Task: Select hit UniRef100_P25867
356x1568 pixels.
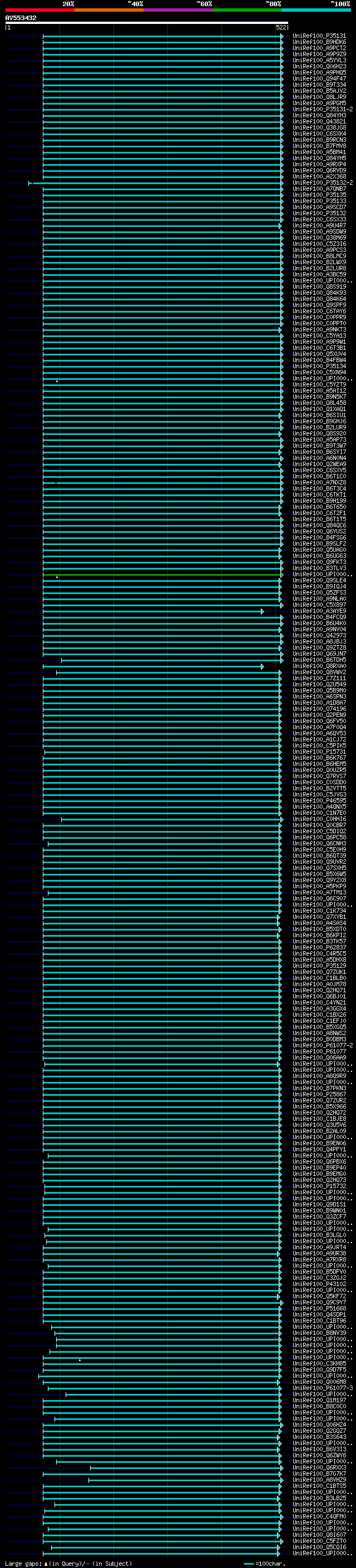Action: click(x=319, y=1094)
